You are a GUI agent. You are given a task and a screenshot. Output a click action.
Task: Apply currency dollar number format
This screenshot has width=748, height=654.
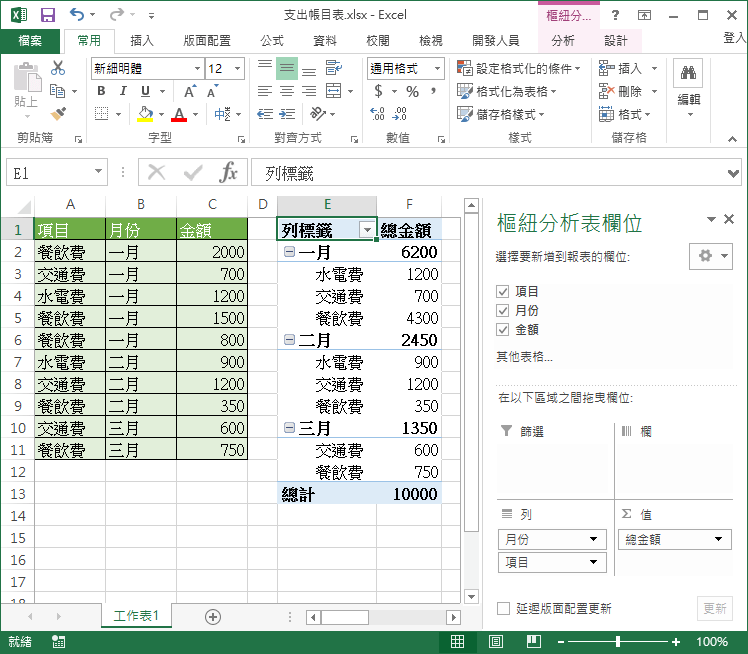point(379,91)
